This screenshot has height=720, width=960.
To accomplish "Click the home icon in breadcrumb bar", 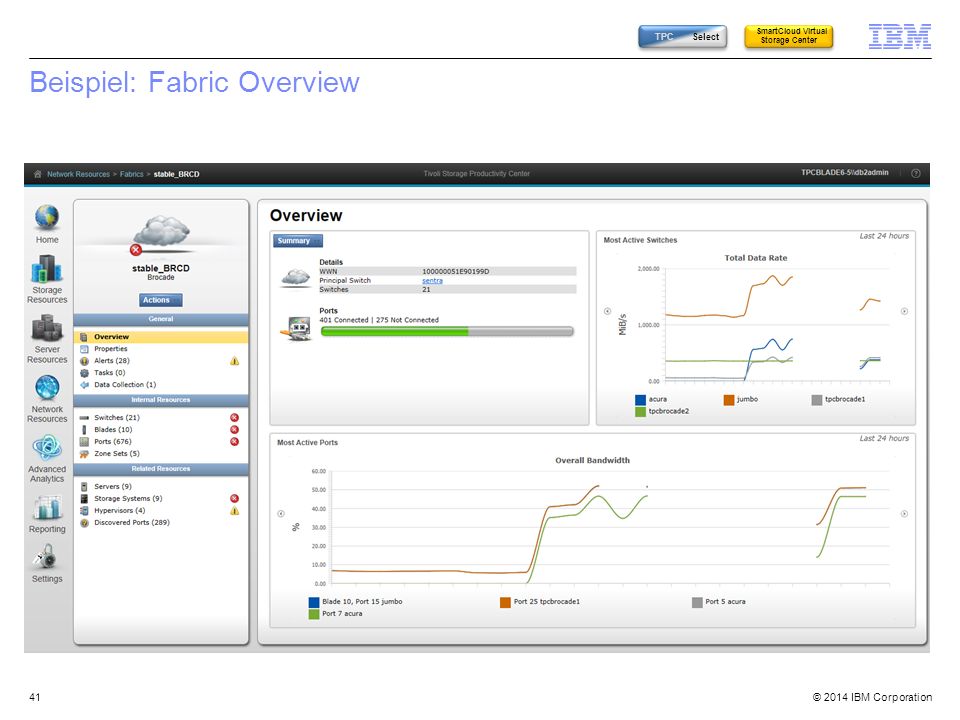I will pyautogui.click(x=38, y=174).
